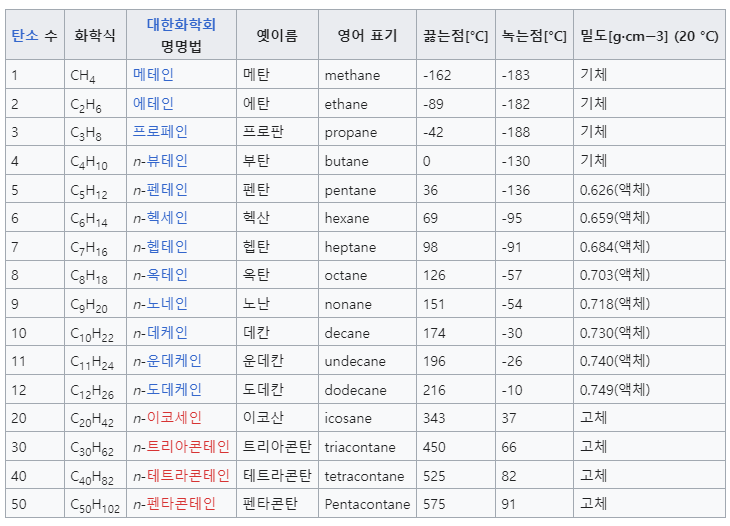Open the red 이코세인 link

tap(174, 418)
